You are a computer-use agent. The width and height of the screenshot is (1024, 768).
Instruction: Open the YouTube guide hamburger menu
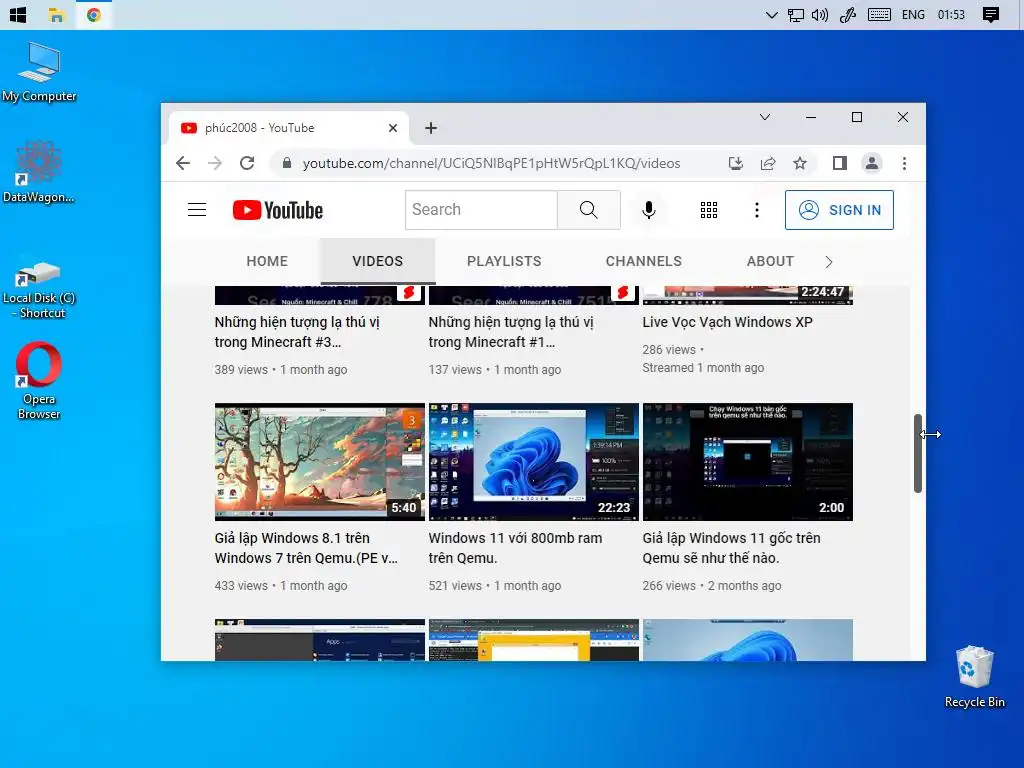[x=197, y=210]
